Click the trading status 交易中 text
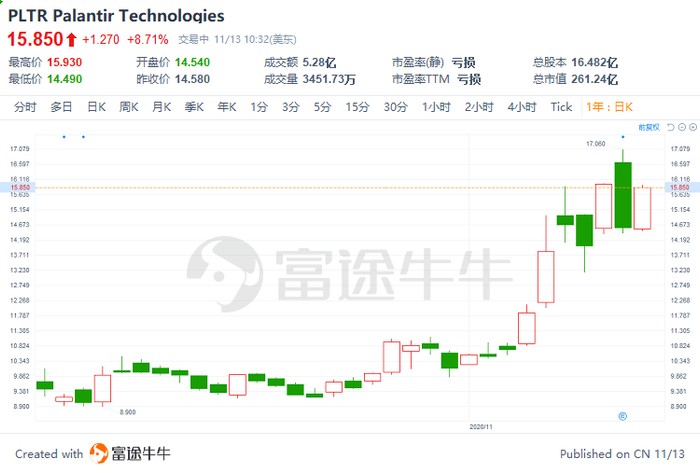Image resolution: width=700 pixels, height=473 pixels. (x=193, y=40)
